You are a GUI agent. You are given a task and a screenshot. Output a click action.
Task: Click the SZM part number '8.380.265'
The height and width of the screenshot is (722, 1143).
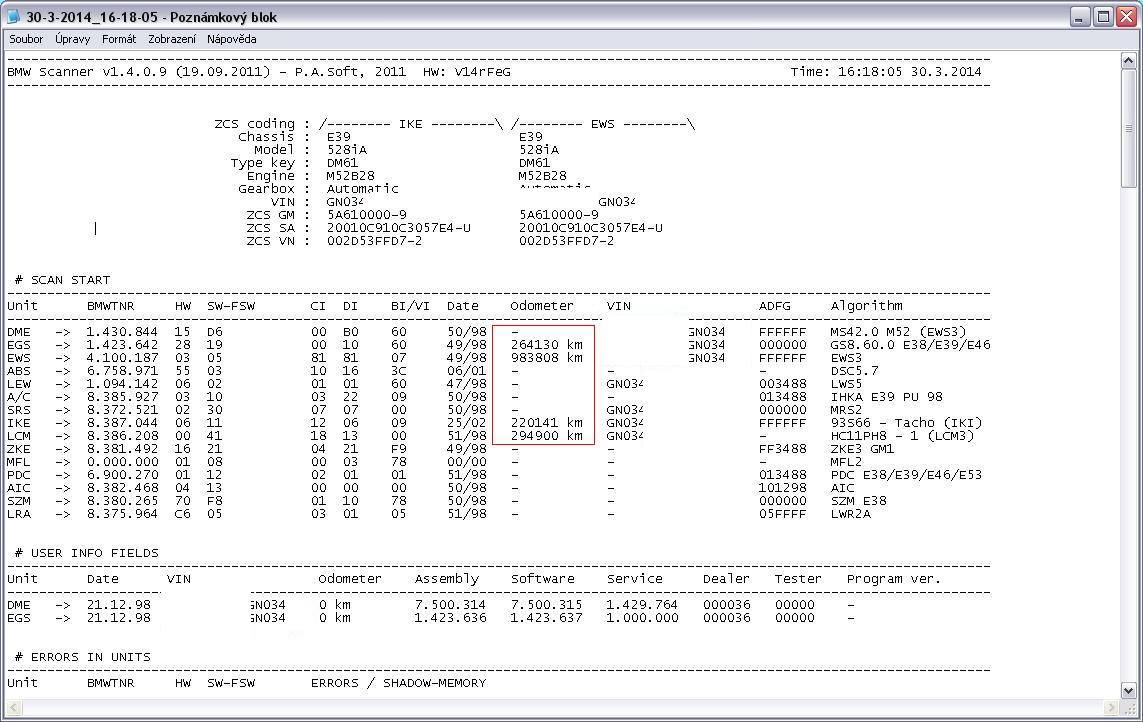pos(122,501)
